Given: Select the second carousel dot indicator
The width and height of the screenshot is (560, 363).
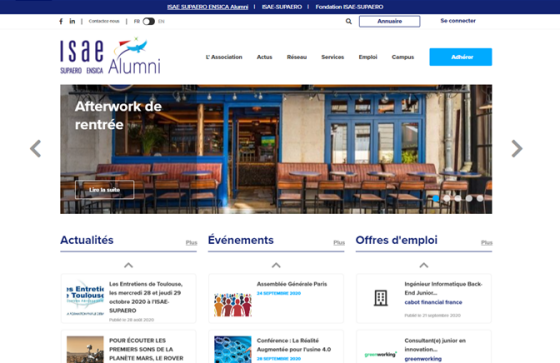Looking at the screenshot, I should pos(446,198).
